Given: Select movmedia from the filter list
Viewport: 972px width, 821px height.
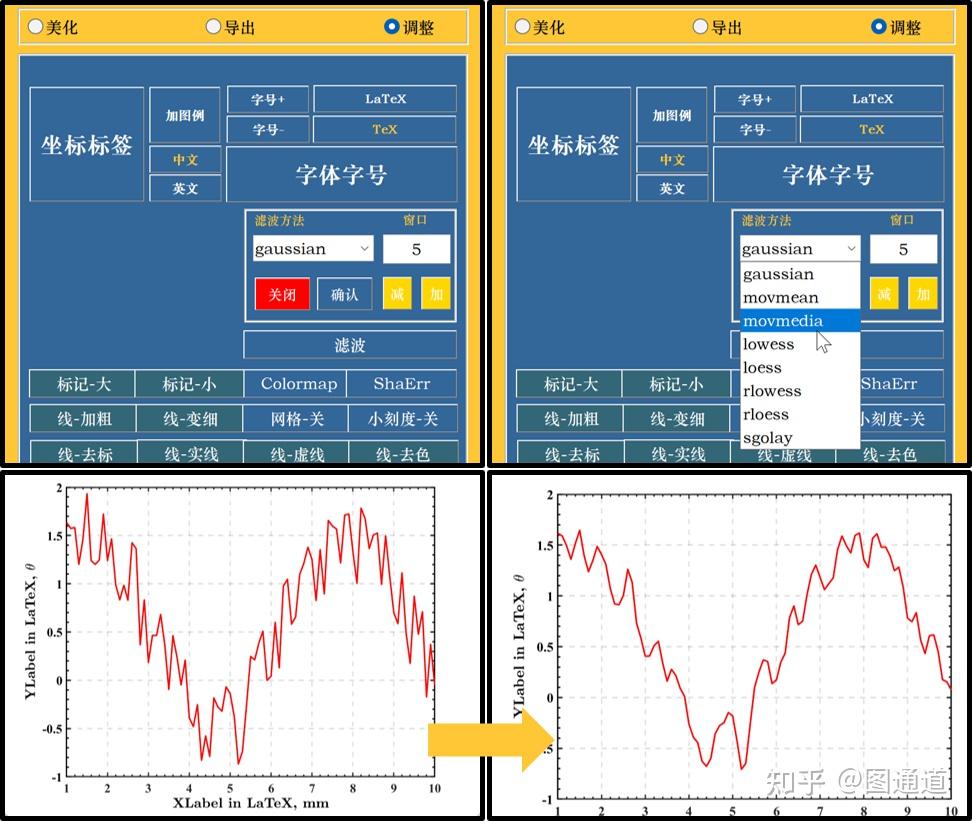Looking at the screenshot, I should 786,321.
